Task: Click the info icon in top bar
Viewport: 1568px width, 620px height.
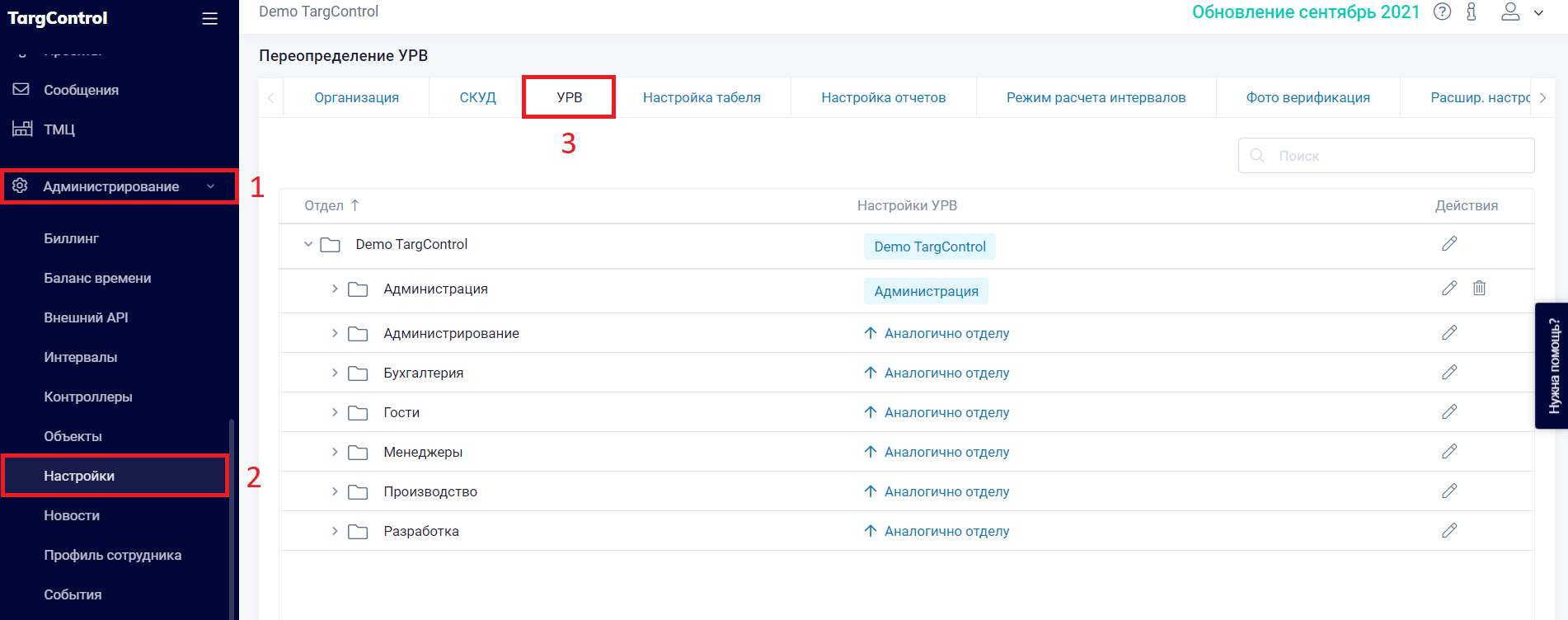Action: click(1472, 12)
